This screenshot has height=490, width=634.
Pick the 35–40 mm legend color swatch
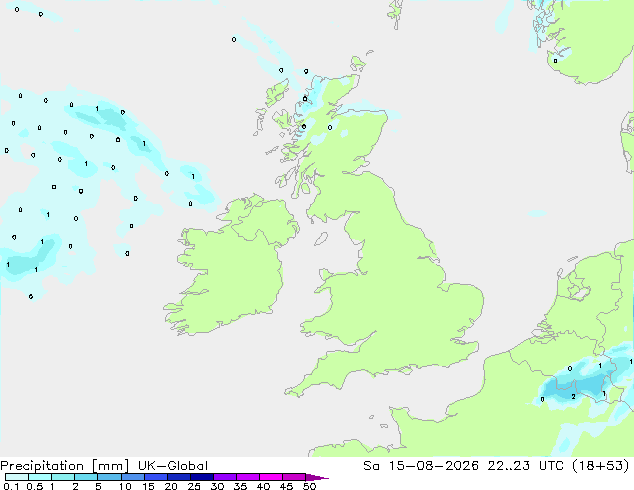[x=247, y=477]
